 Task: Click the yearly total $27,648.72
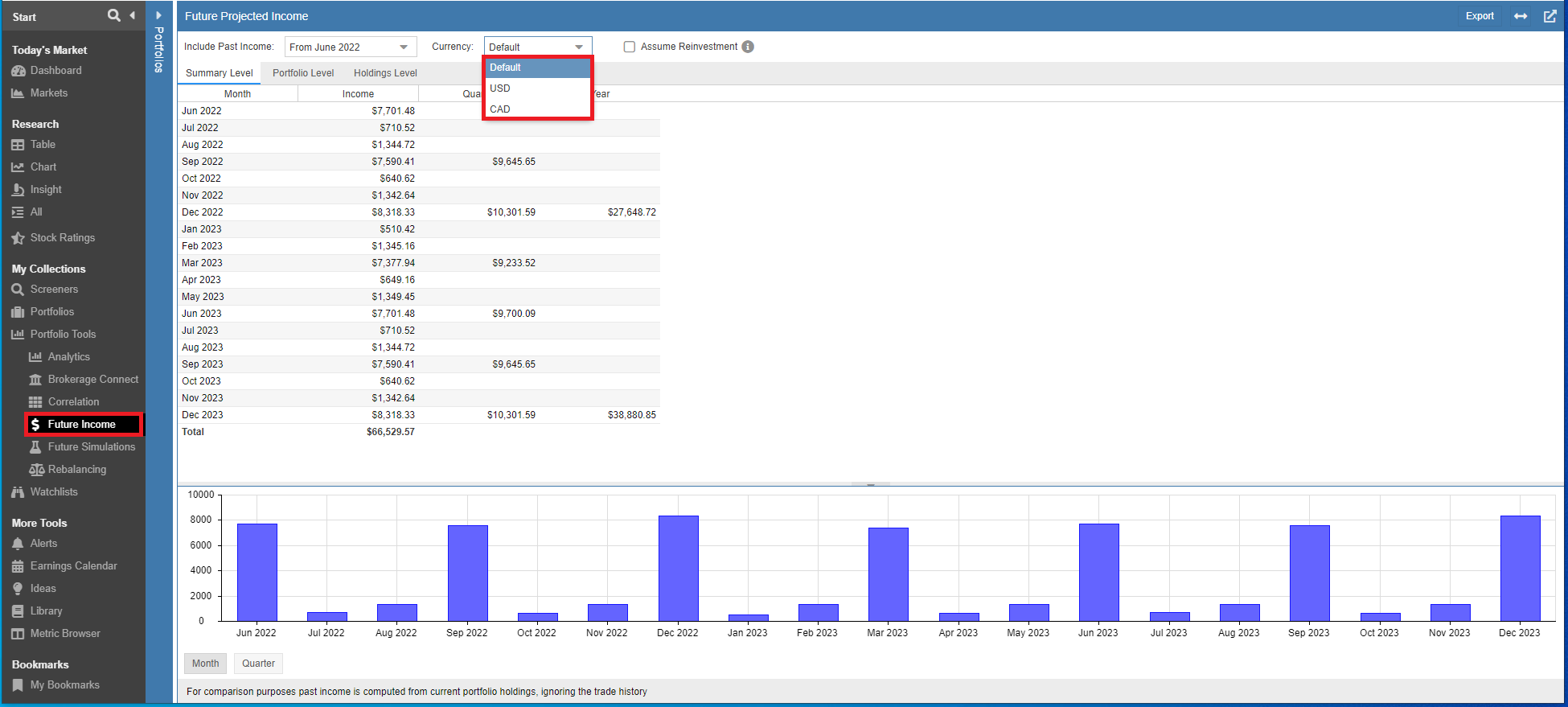click(x=632, y=212)
